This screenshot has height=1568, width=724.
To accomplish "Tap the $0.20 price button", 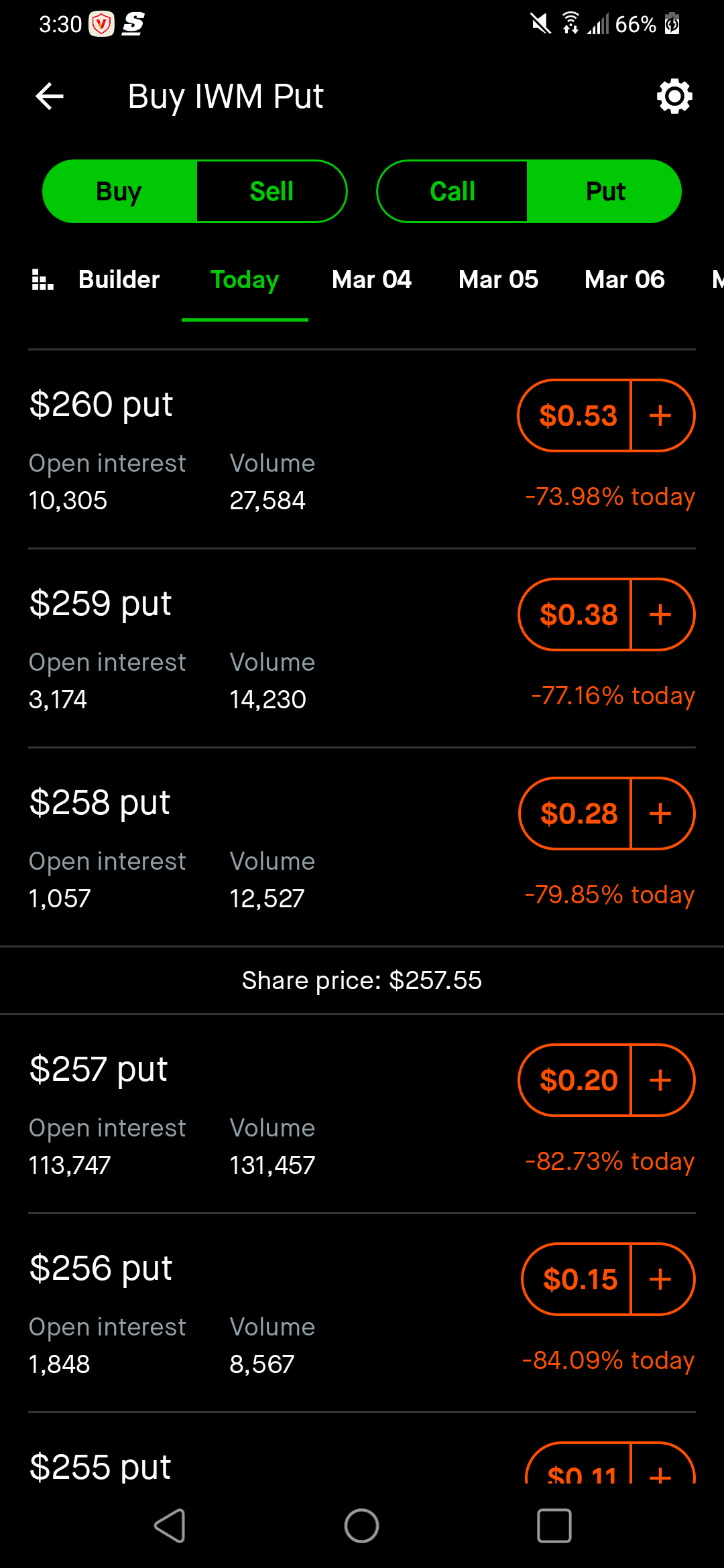I will (x=578, y=1080).
